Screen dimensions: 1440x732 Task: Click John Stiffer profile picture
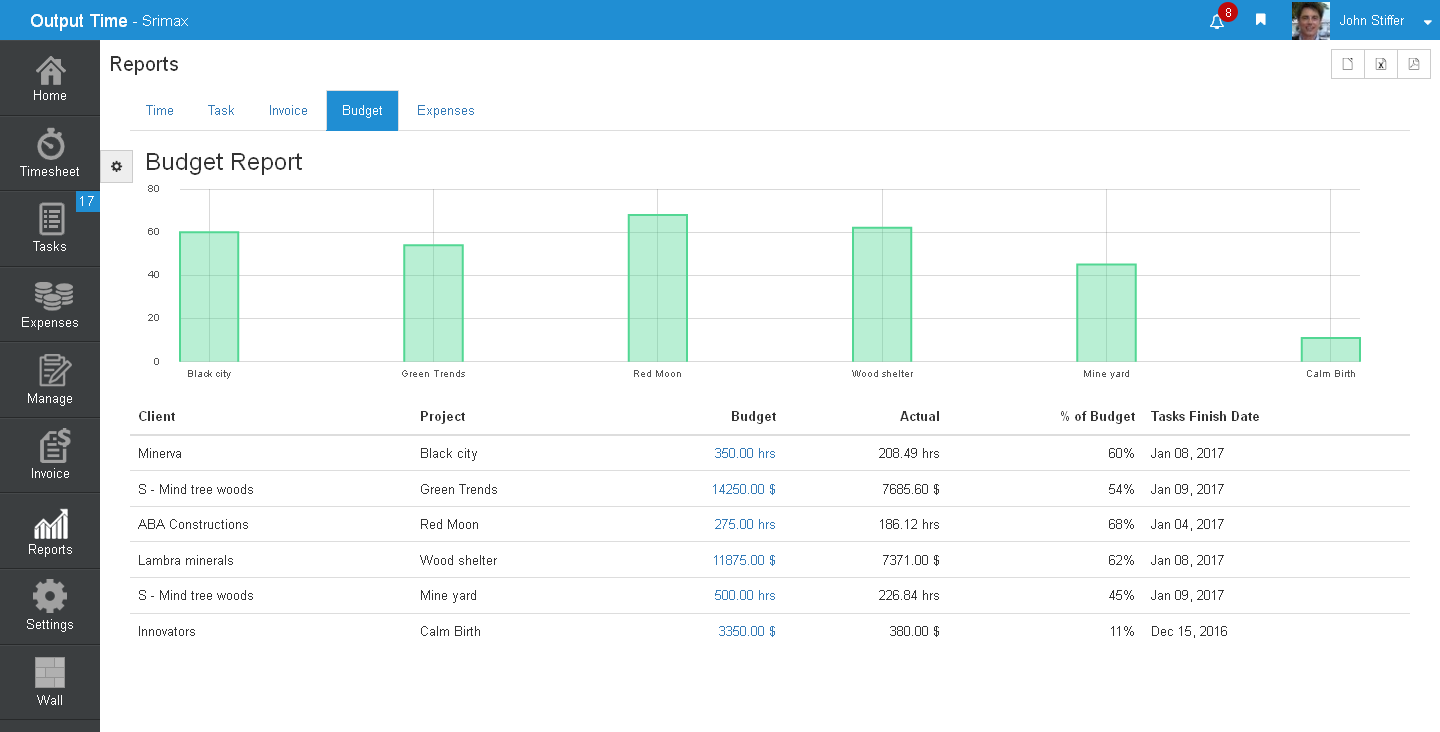click(1310, 20)
